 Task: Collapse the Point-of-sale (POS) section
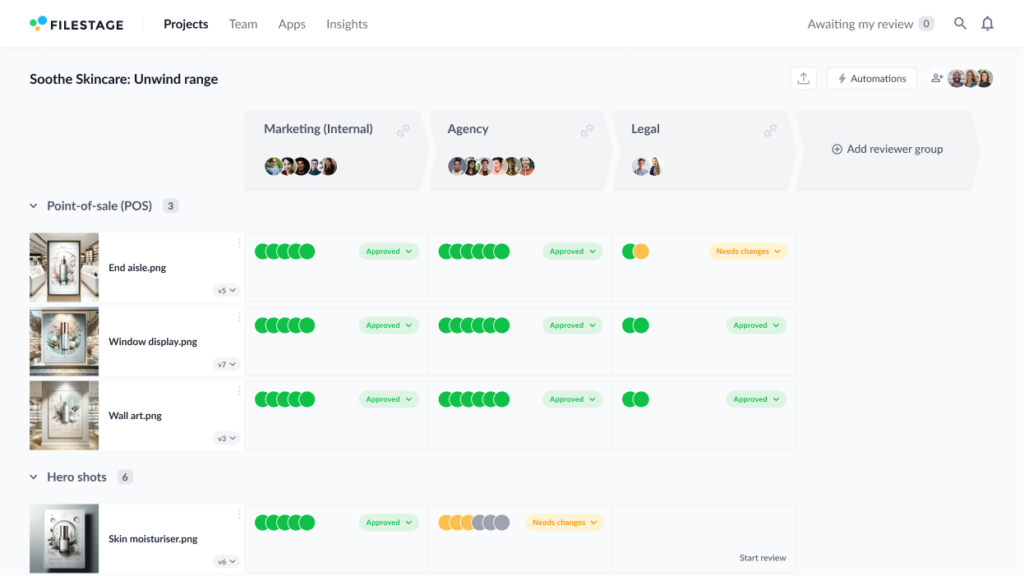pyautogui.click(x=34, y=206)
